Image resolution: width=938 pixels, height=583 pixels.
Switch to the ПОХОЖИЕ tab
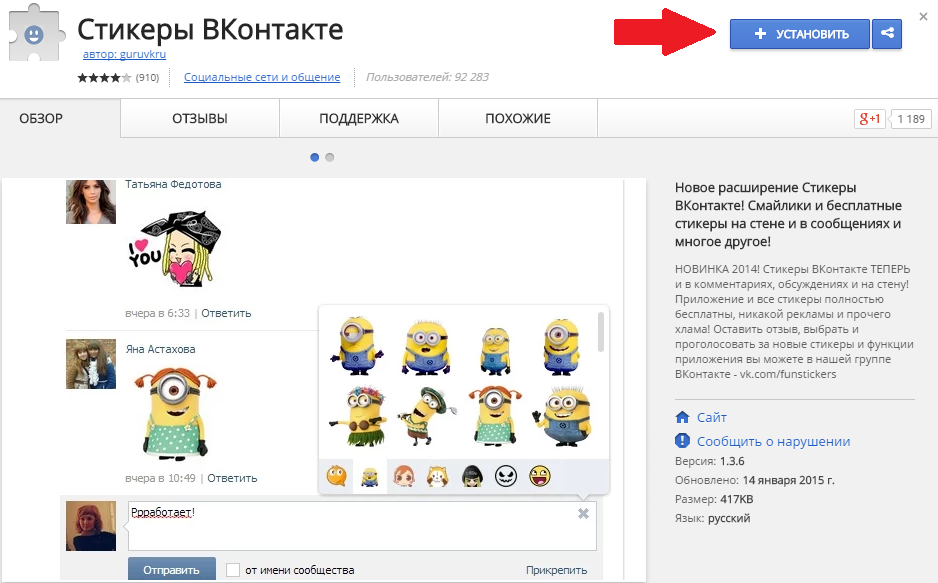518,118
